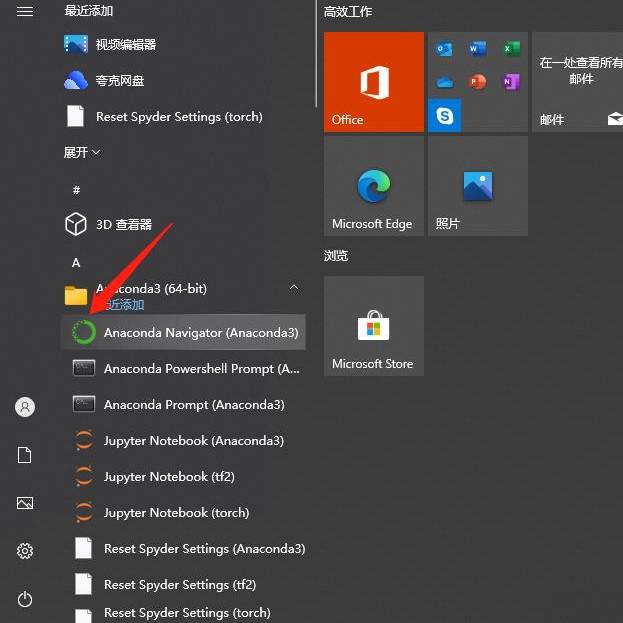Open the Microsoft Store tile
The height and width of the screenshot is (623, 623).
pyautogui.click(x=374, y=326)
